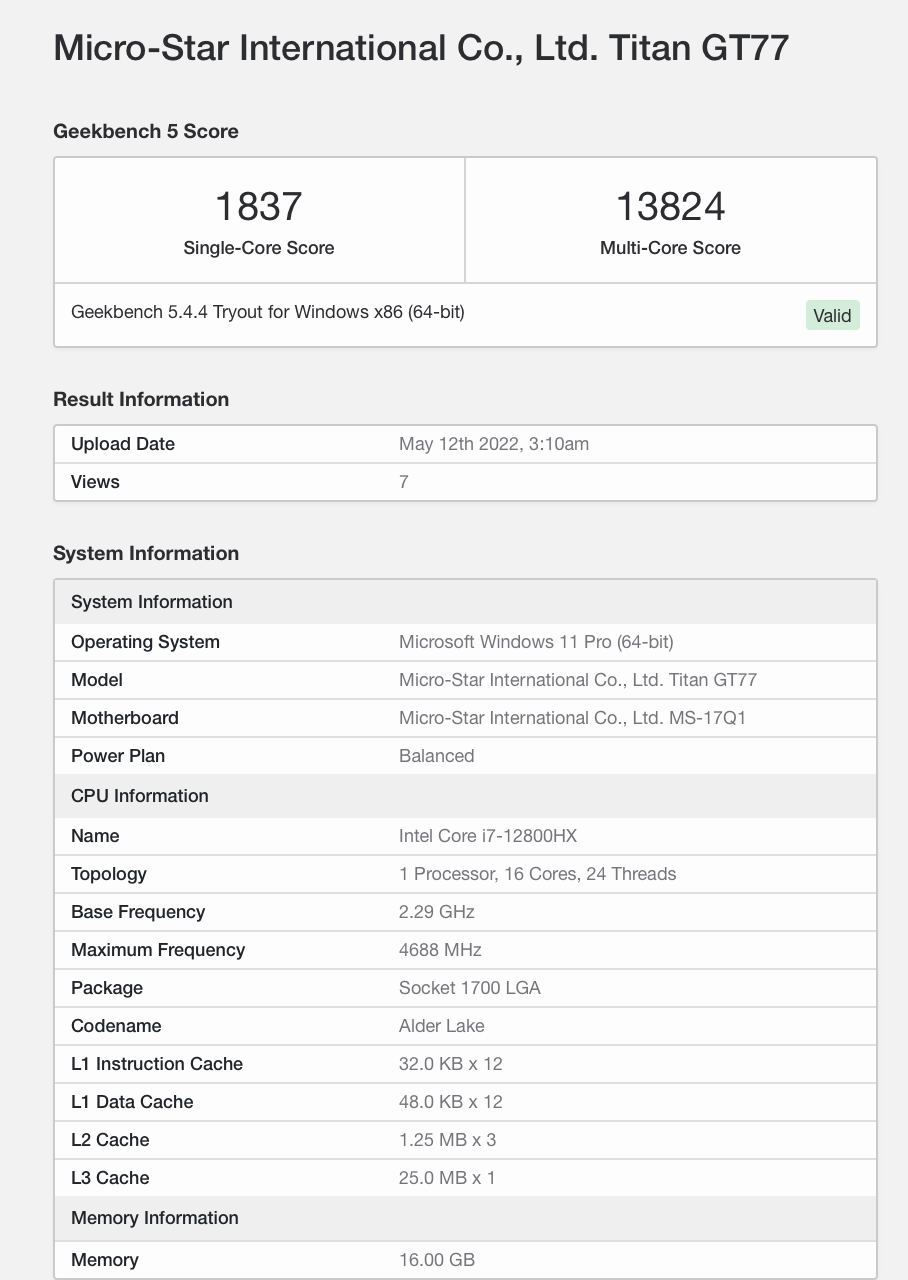Image resolution: width=908 pixels, height=1280 pixels.
Task: Click the System Information section heading above the table
Action: [146, 553]
